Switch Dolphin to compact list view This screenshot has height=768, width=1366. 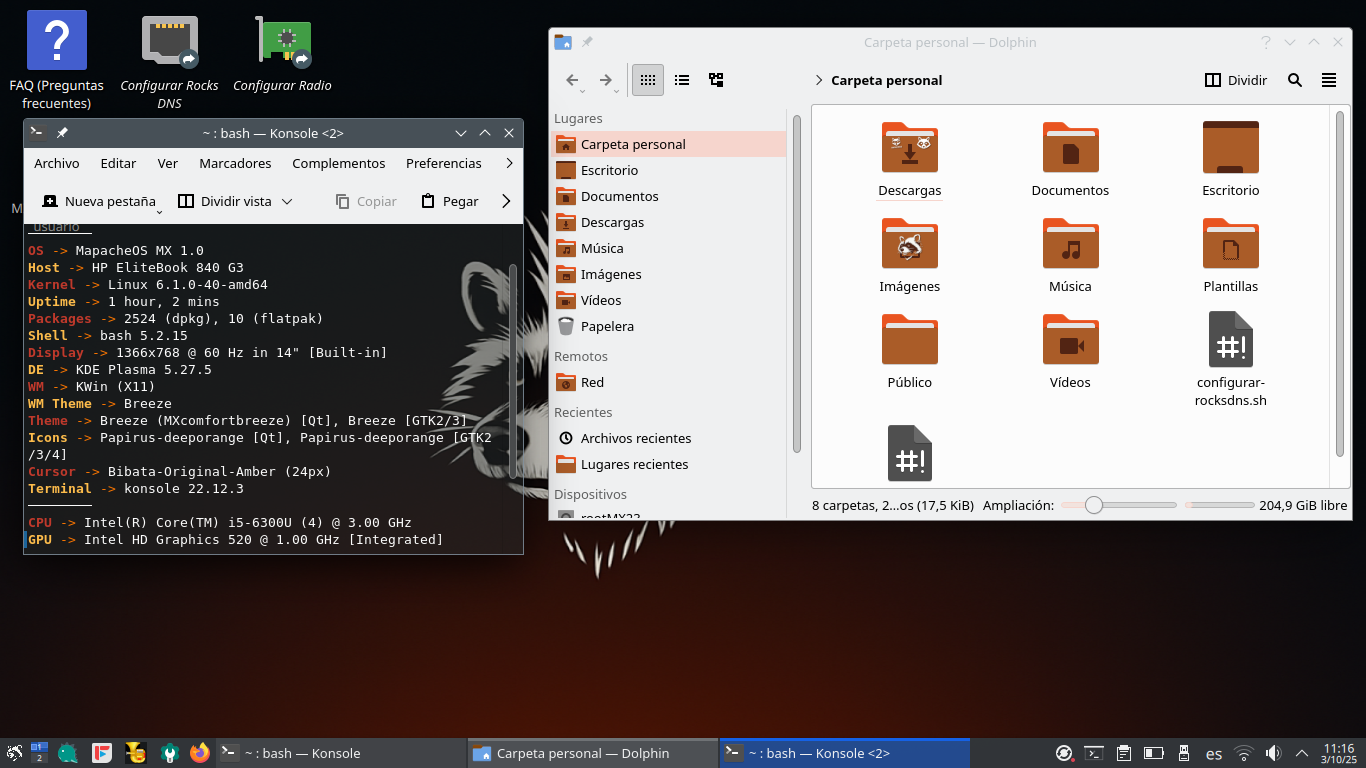click(x=682, y=80)
